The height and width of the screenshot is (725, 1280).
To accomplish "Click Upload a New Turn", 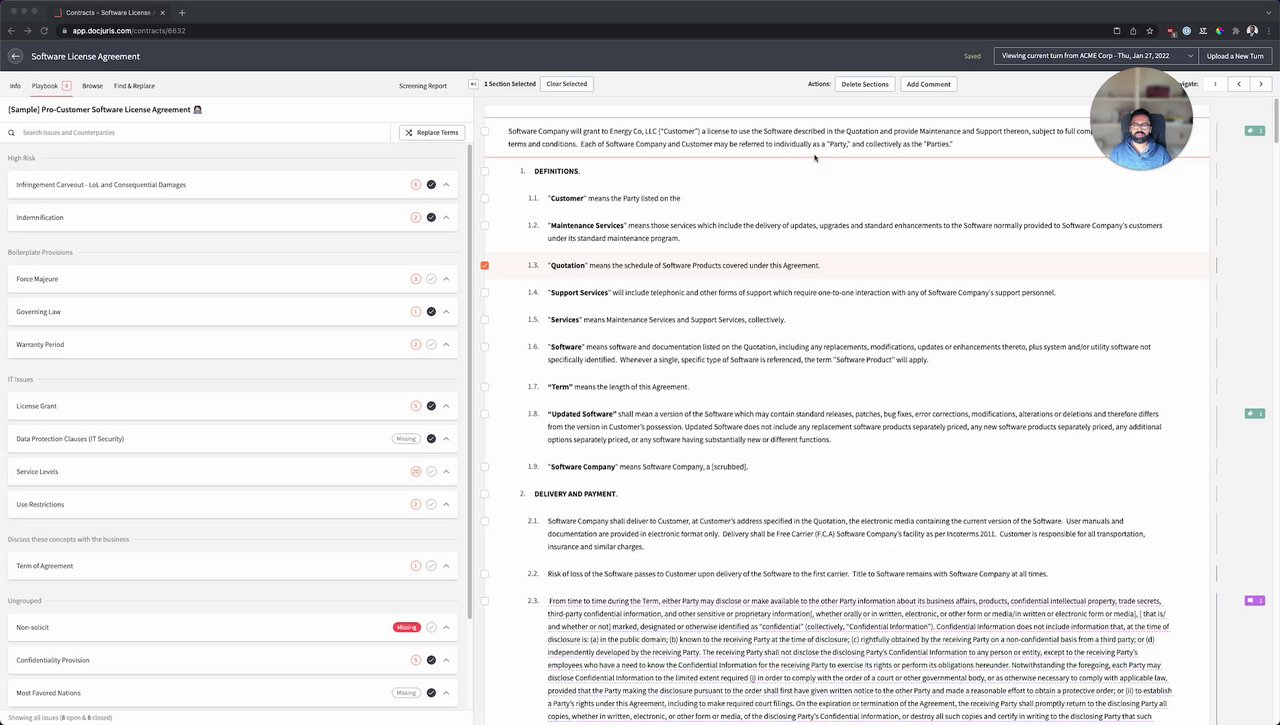I will tap(1235, 56).
